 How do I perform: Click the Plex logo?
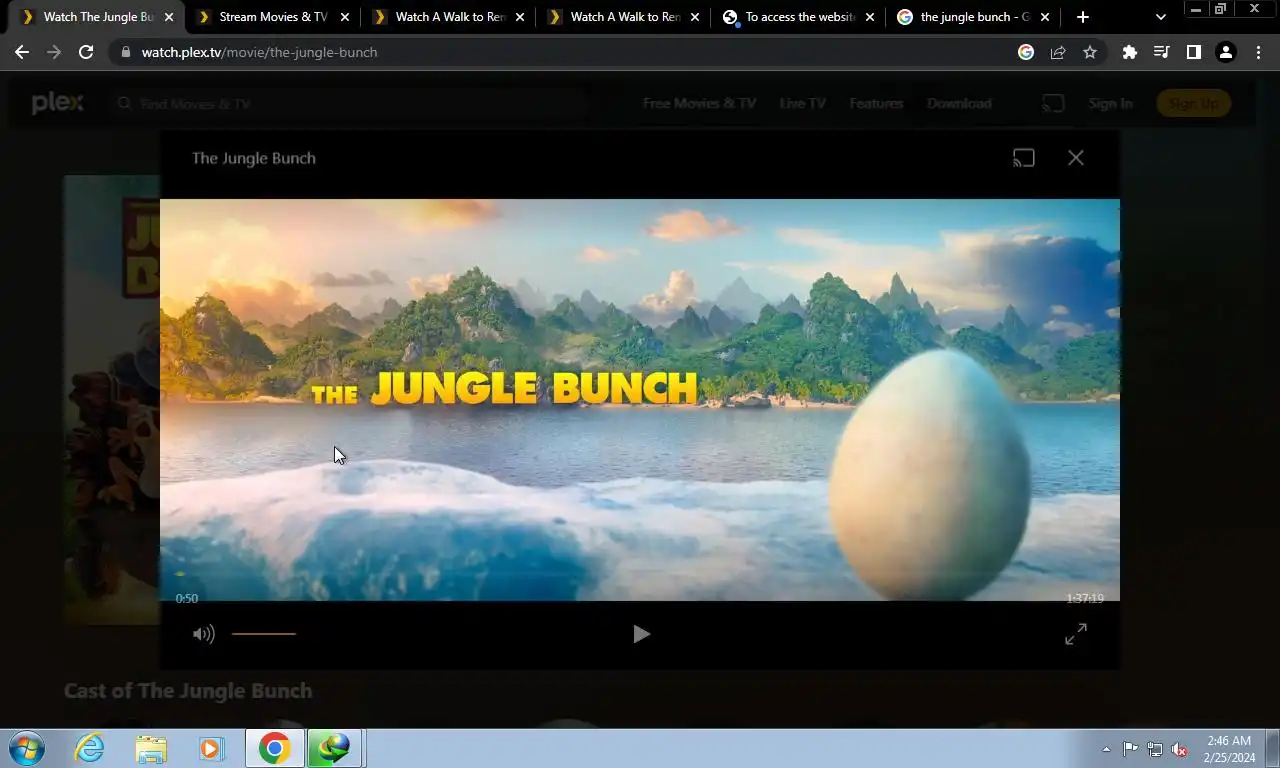(57, 103)
